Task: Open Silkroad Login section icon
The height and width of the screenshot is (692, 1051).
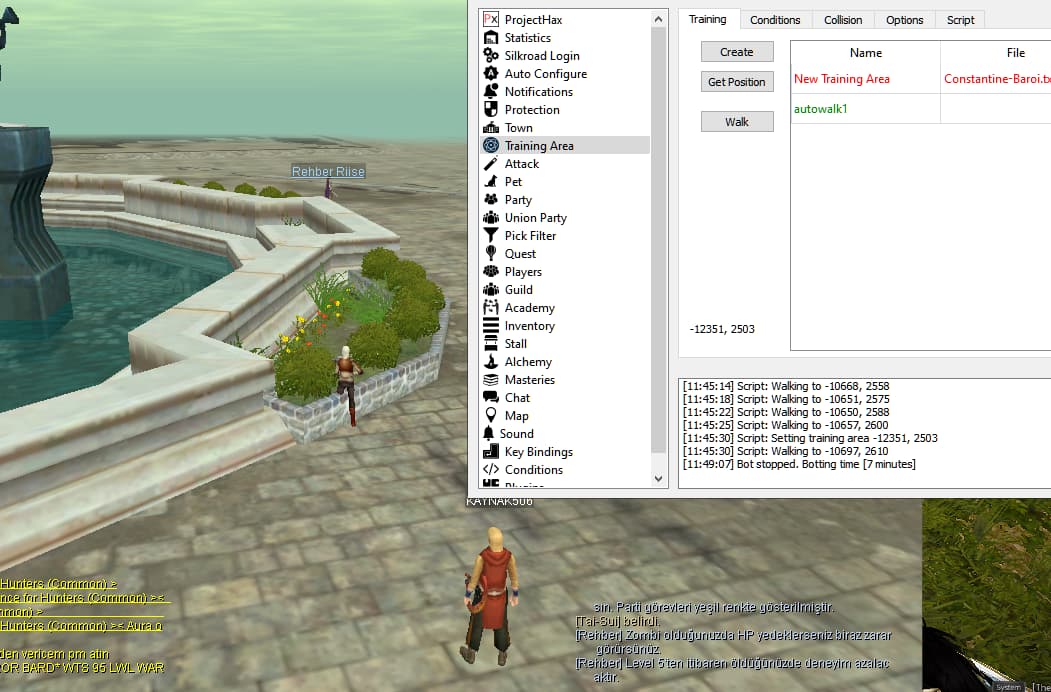Action: click(491, 56)
